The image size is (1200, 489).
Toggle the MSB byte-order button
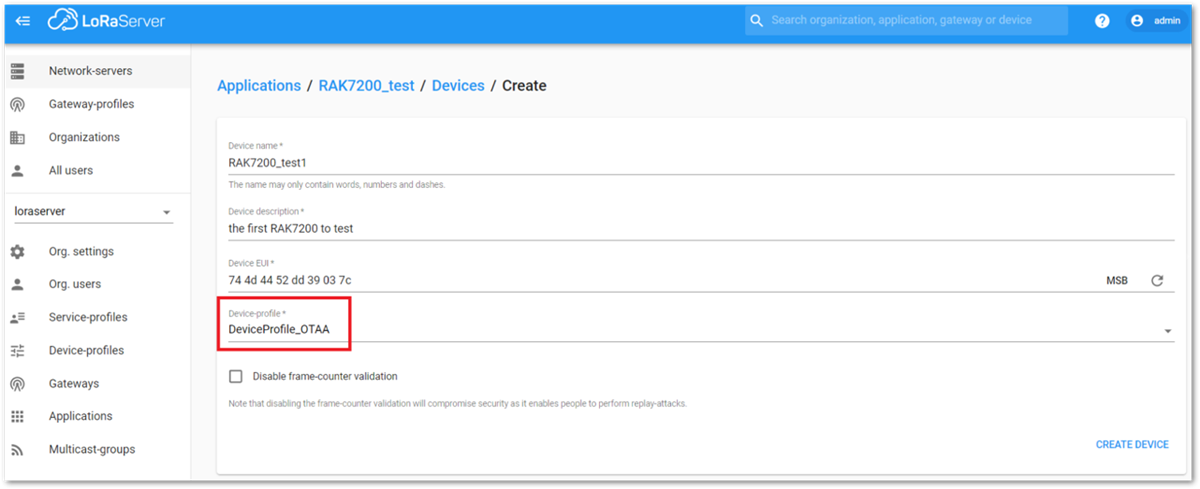[x=1116, y=281]
